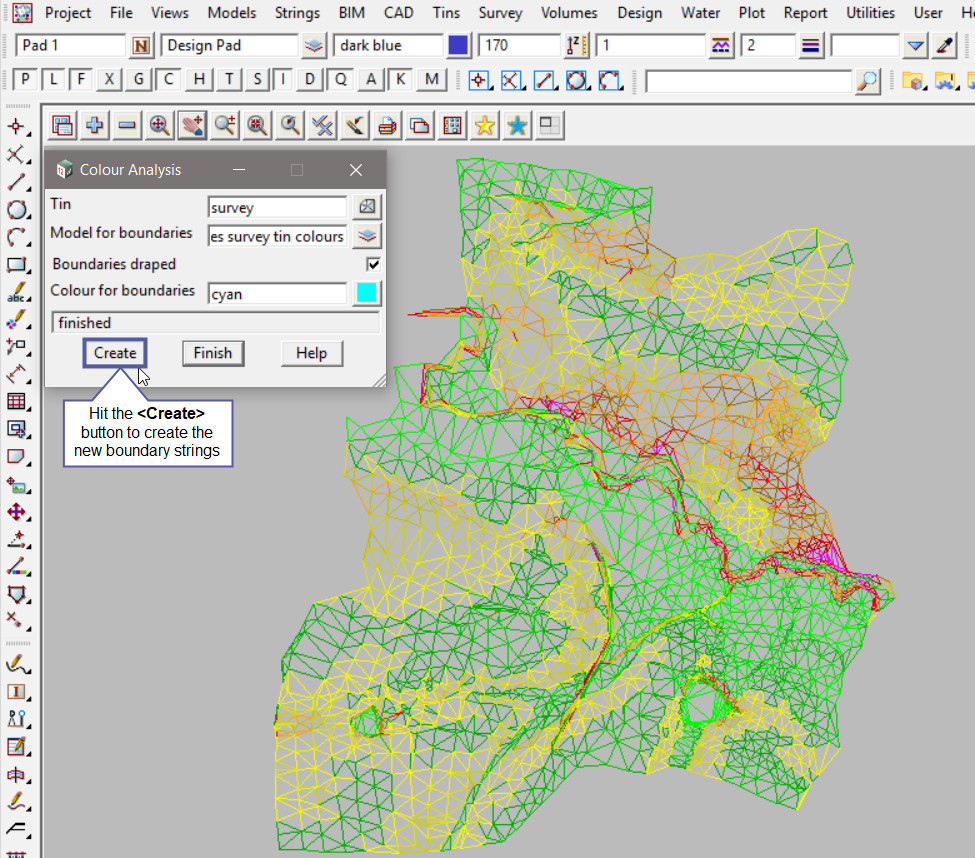
Task: Toggle the 'K' snap button
Action: click(401, 80)
